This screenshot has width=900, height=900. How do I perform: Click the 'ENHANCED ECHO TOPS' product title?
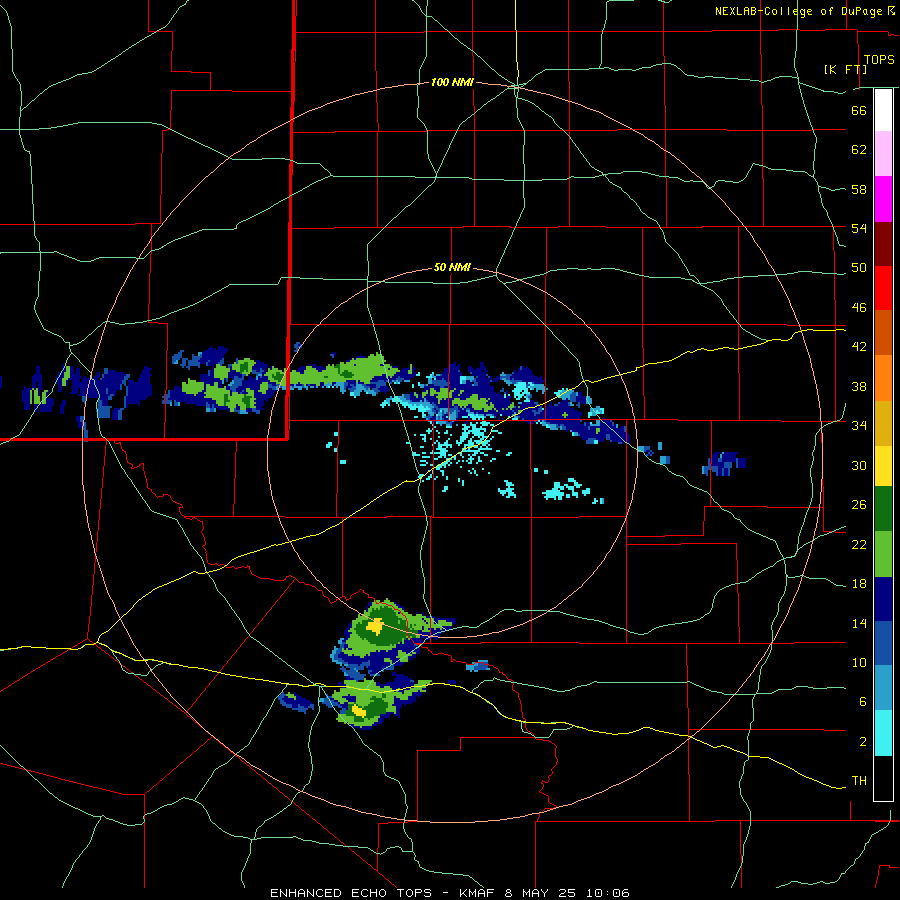[351, 893]
